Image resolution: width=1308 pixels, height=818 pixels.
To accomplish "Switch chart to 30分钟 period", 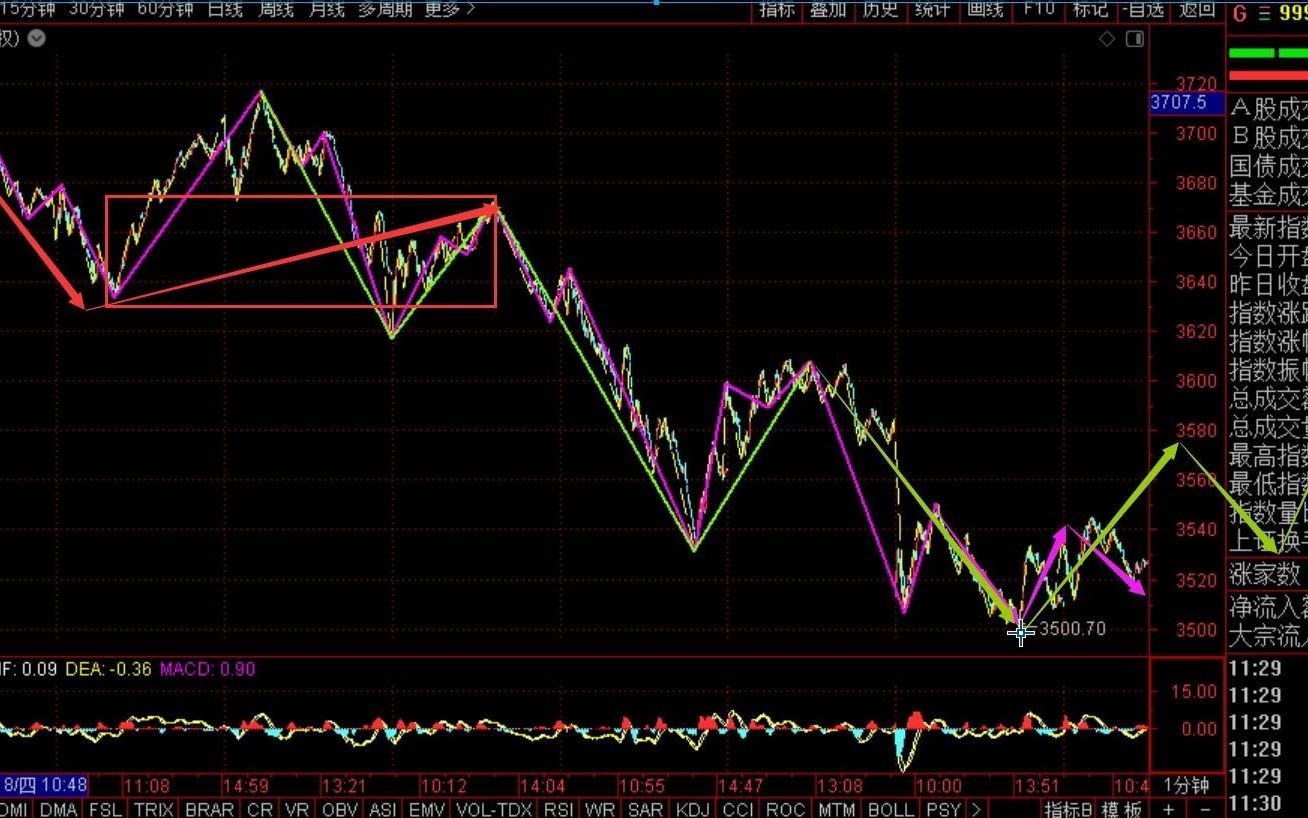I will 96,9.
